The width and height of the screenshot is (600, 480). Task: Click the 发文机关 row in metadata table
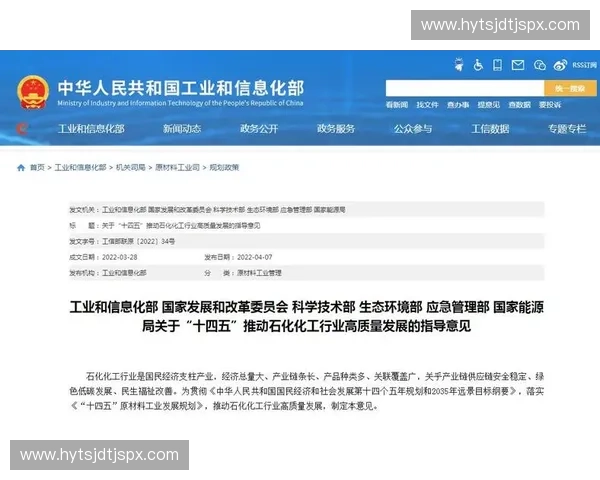pyautogui.click(x=307, y=210)
